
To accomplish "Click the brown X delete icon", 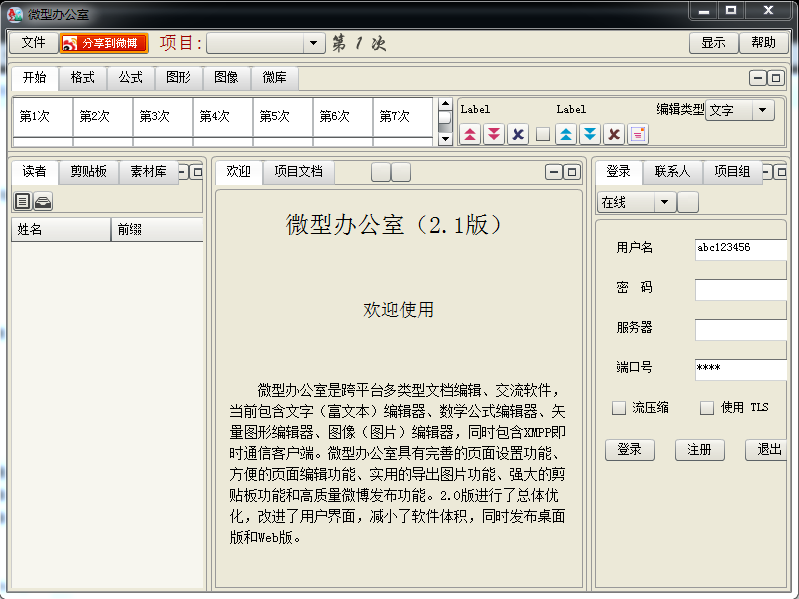I will (614, 134).
